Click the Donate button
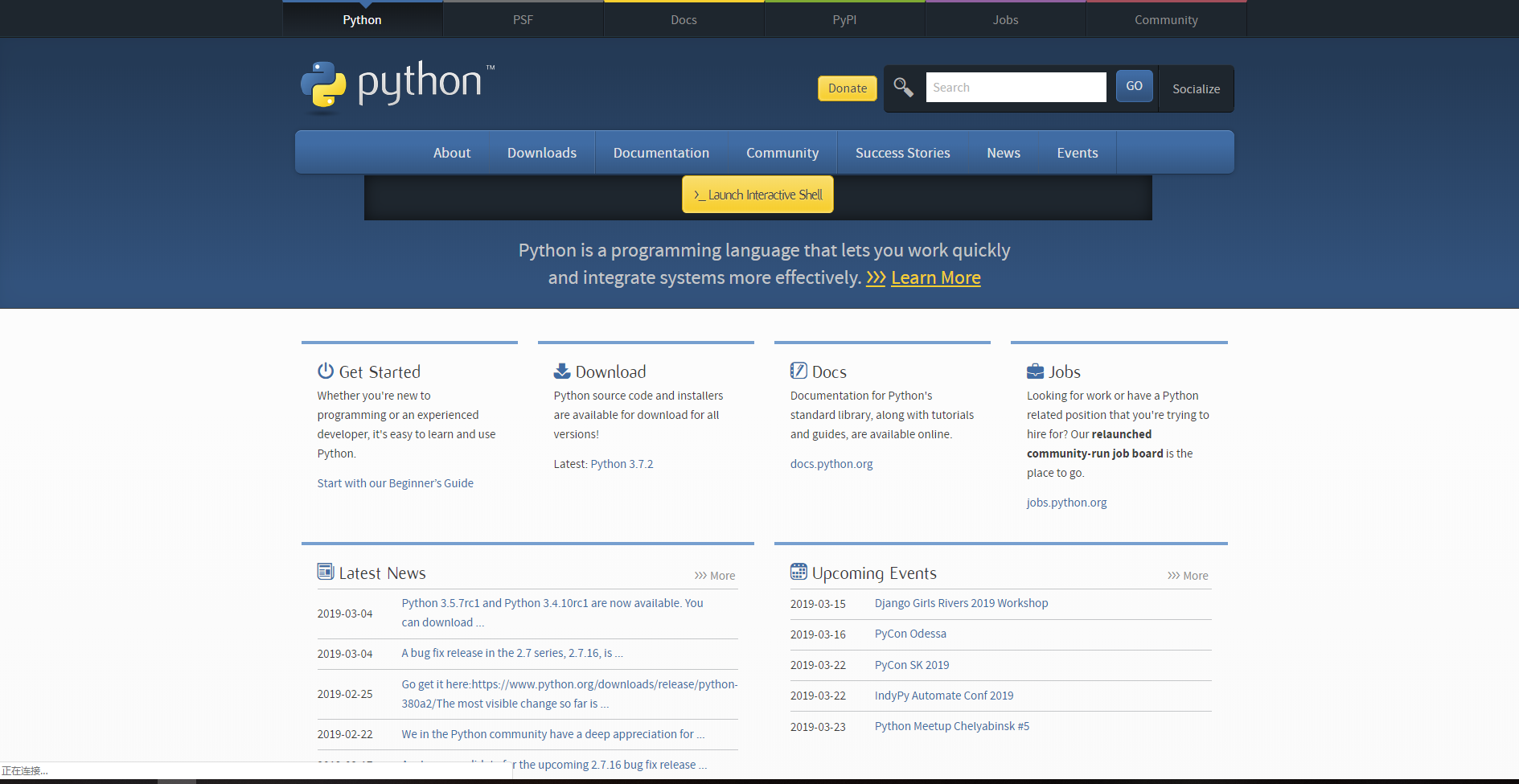Viewport: 1519px width, 784px height. [x=848, y=88]
